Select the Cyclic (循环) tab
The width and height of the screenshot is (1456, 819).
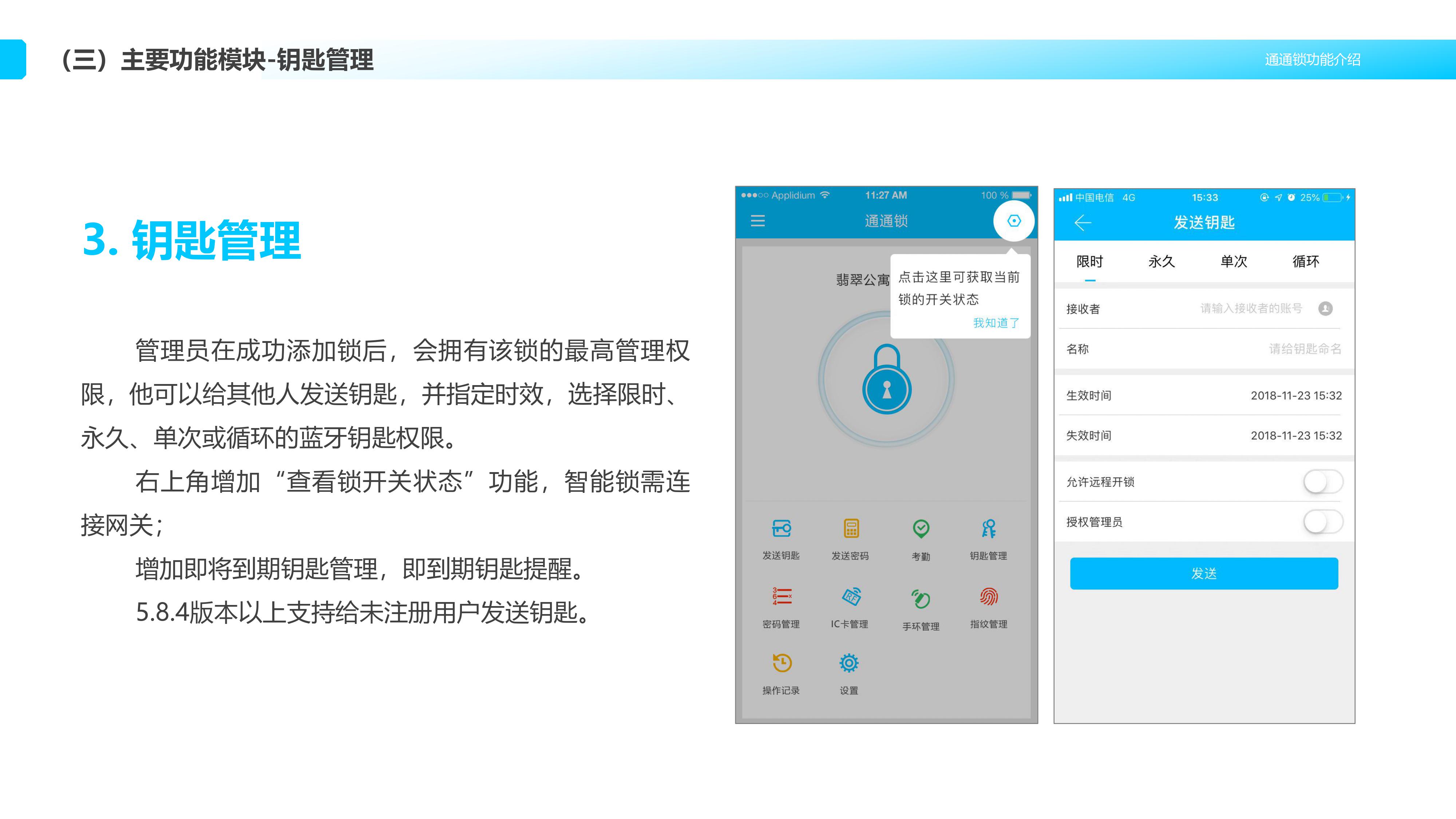pos(1306,262)
